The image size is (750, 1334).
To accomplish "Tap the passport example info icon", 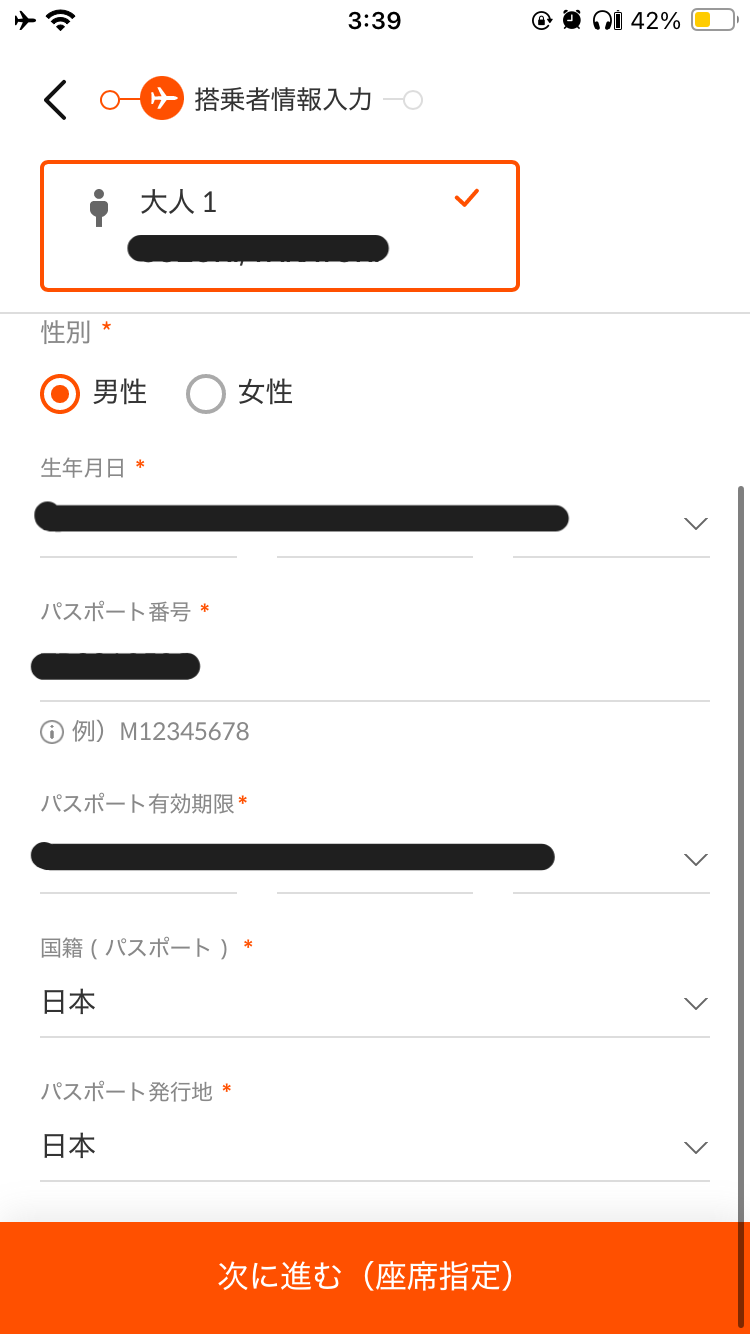I will click(51, 732).
